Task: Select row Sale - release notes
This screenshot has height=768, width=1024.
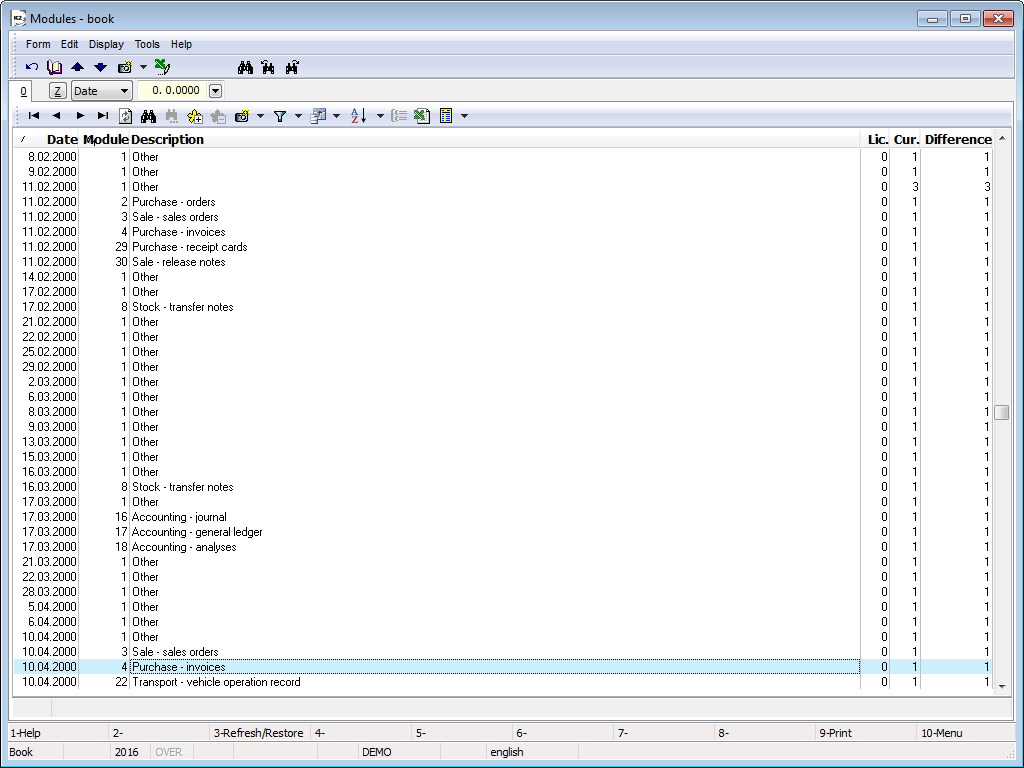Action: click(502, 262)
